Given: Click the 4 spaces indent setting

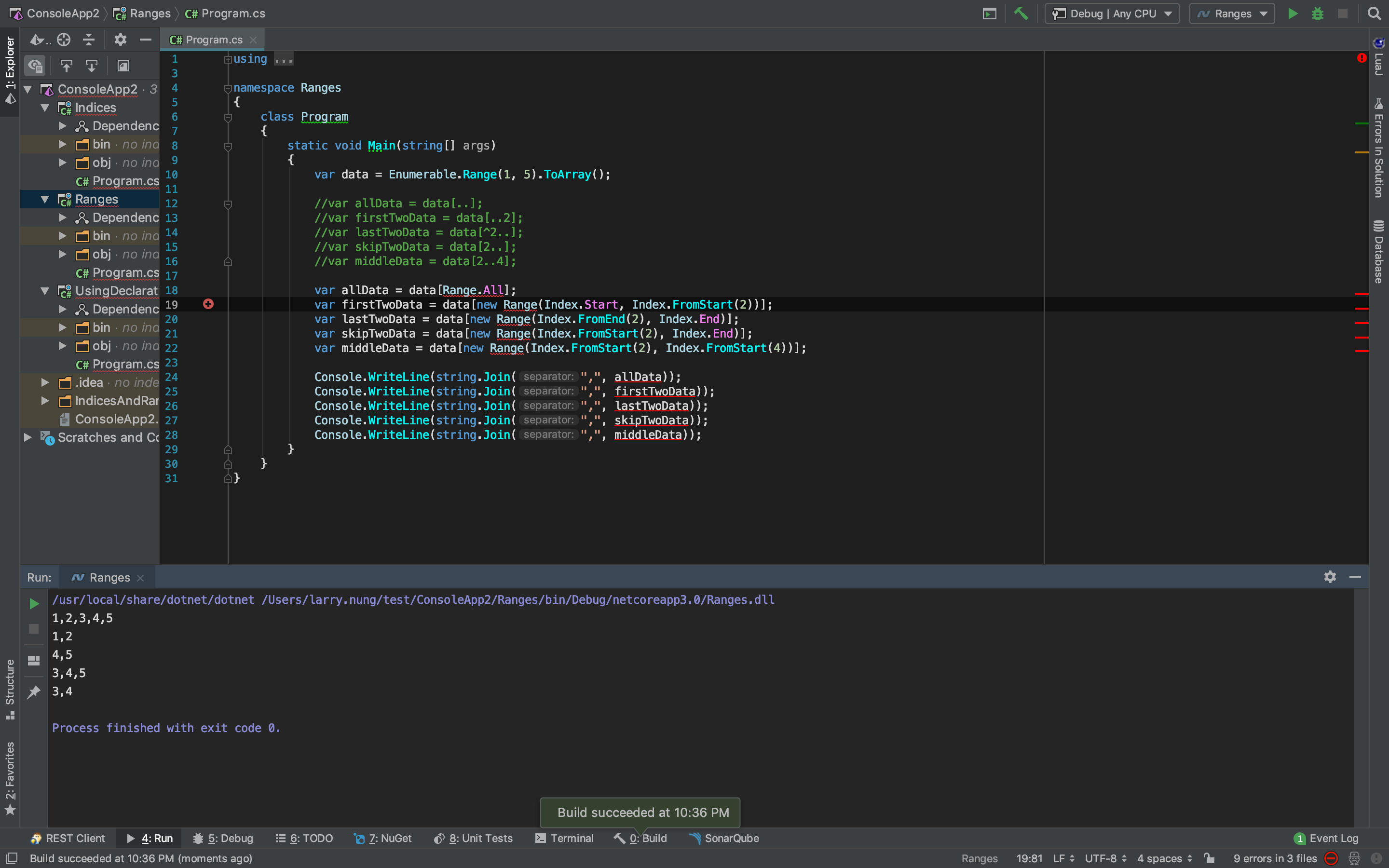Looking at the screenshot, I should click(x=1165, y=858).
